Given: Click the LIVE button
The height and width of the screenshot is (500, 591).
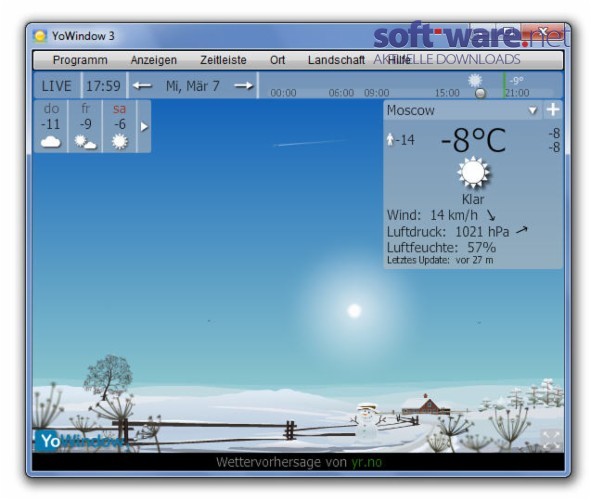Looking at the screenshot, I should click(57, 86).
